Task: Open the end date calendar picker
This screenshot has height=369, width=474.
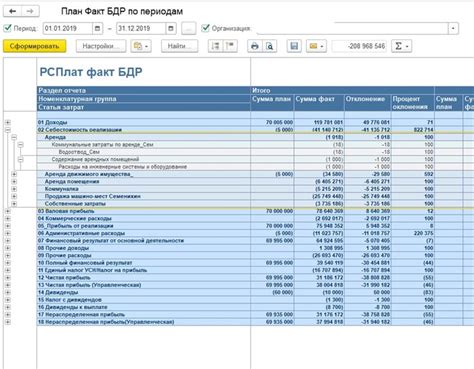Action: click(x=171, y=28)
